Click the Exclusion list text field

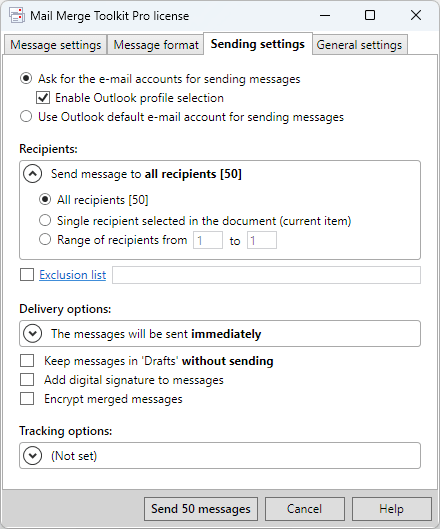(x=266, y=275)
